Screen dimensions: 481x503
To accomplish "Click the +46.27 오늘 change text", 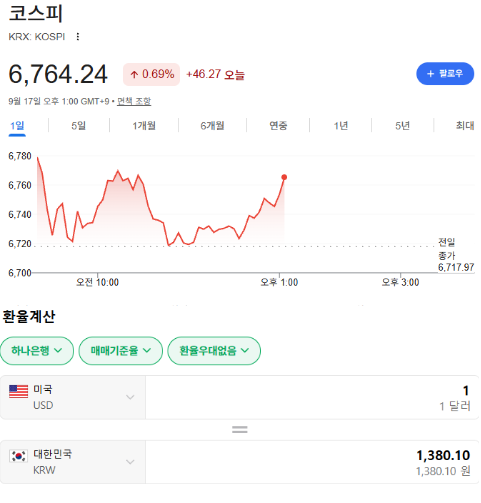I will 216,75.
